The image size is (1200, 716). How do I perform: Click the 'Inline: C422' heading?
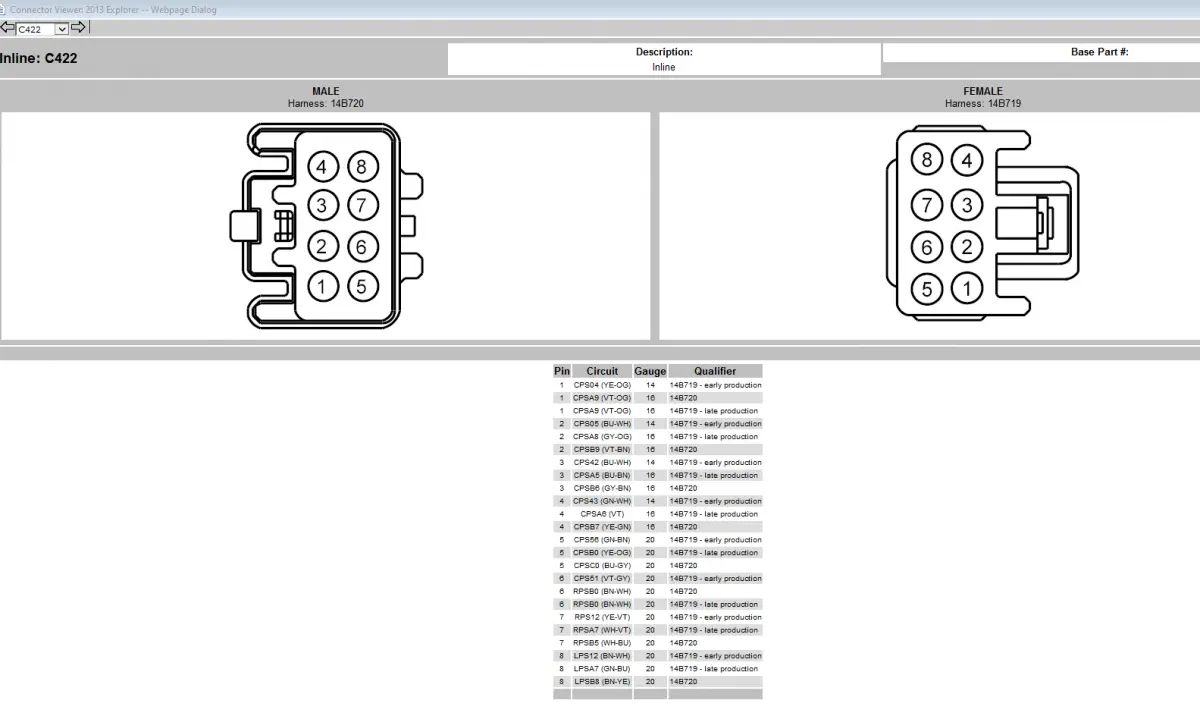(39, 58)
